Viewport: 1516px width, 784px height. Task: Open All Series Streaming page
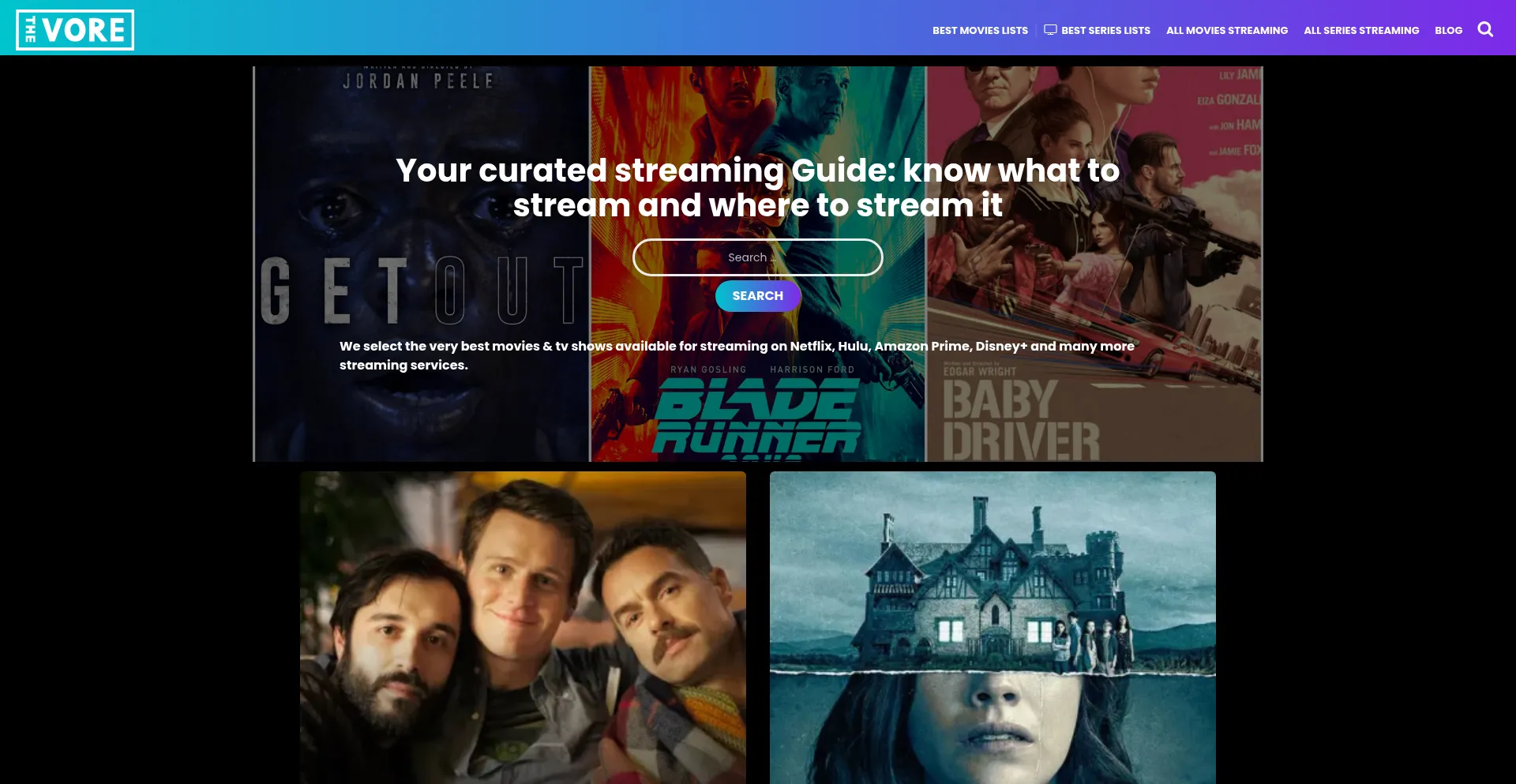pos(1361,31)
